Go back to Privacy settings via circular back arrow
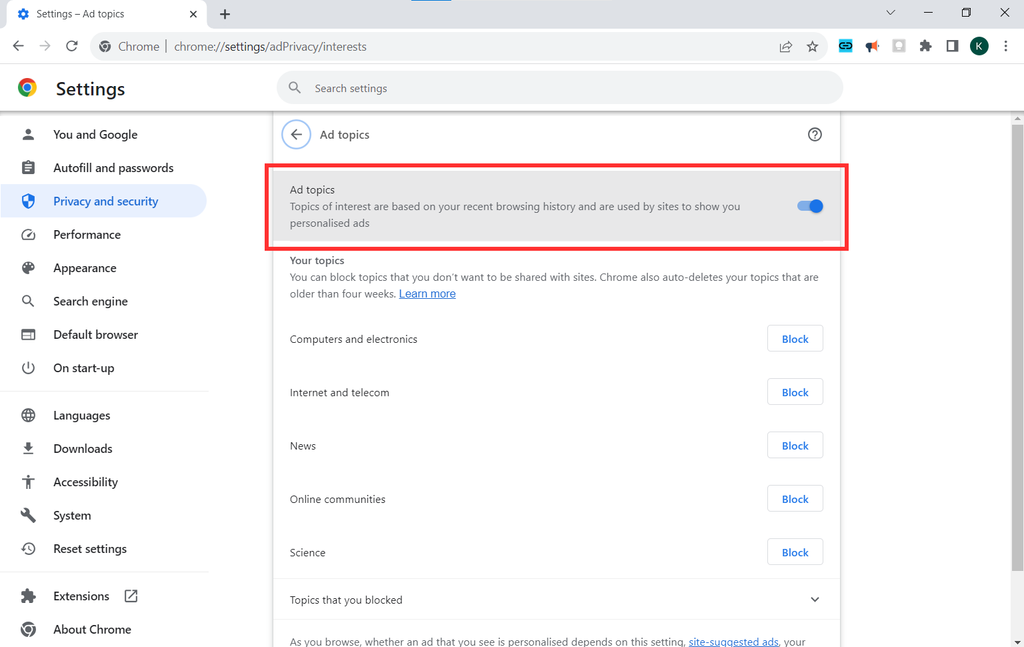The width and height of the screenshot is (1024, 647). pyautogui.click(x=295, y=134)
